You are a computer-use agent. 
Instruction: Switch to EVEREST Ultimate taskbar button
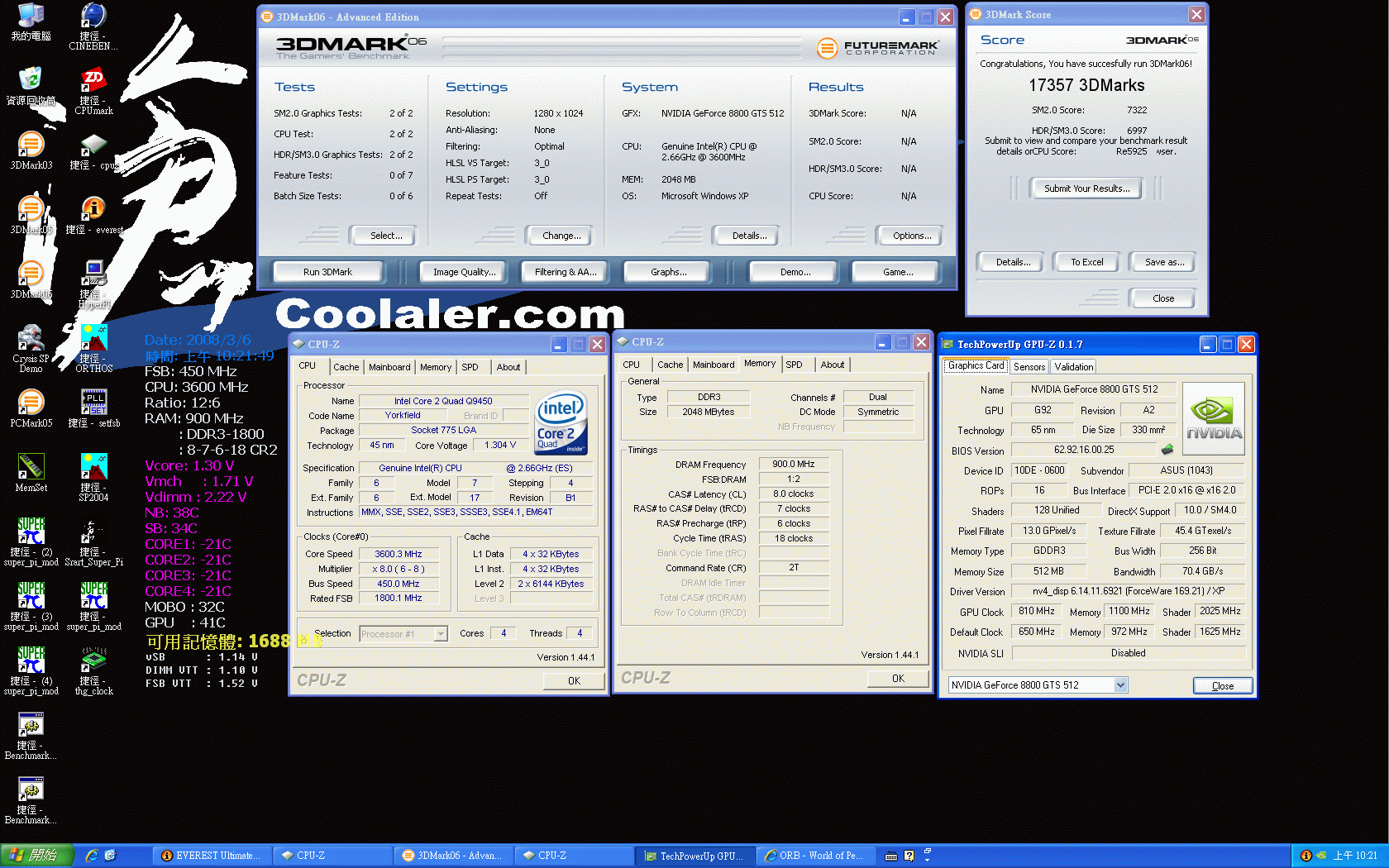tap(212, 856)
